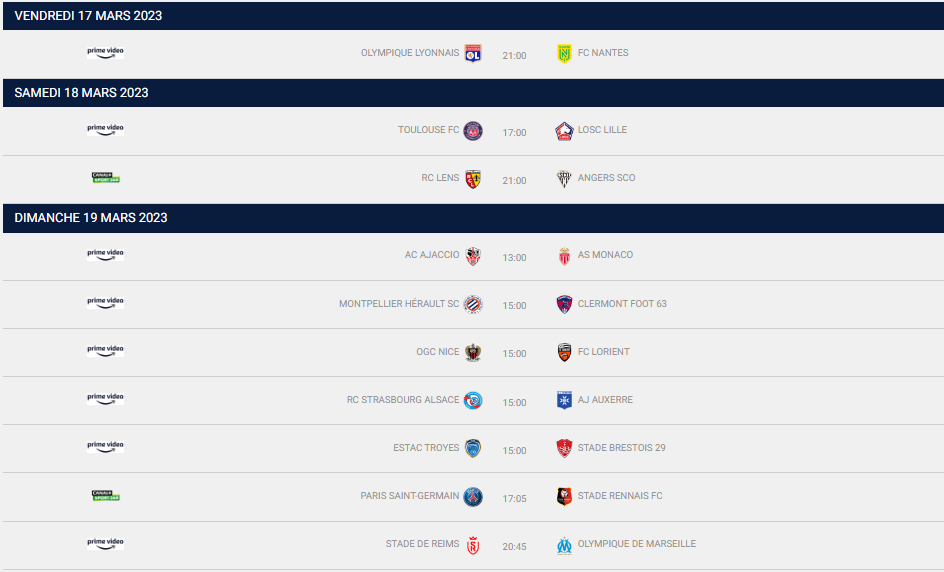Click the Toulouse FC club crest
944x572 pixels.
tap(473, 131)
